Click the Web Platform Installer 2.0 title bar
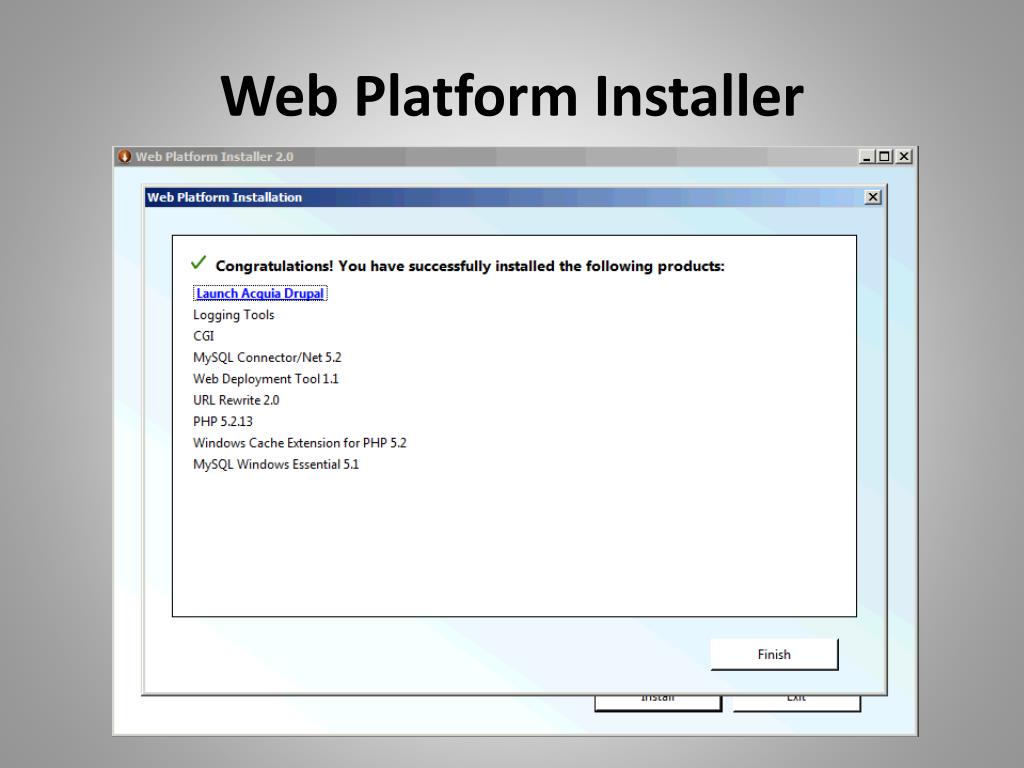Image resolution: width=1024 pixels, height=768 pixels. tap(515, 157)
